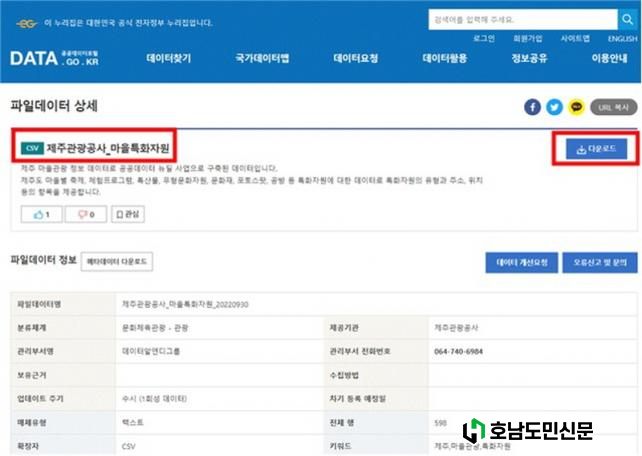Click the 수집방법 row label
This screenshot has height=456, width=642.
click(x=344, y=375)
